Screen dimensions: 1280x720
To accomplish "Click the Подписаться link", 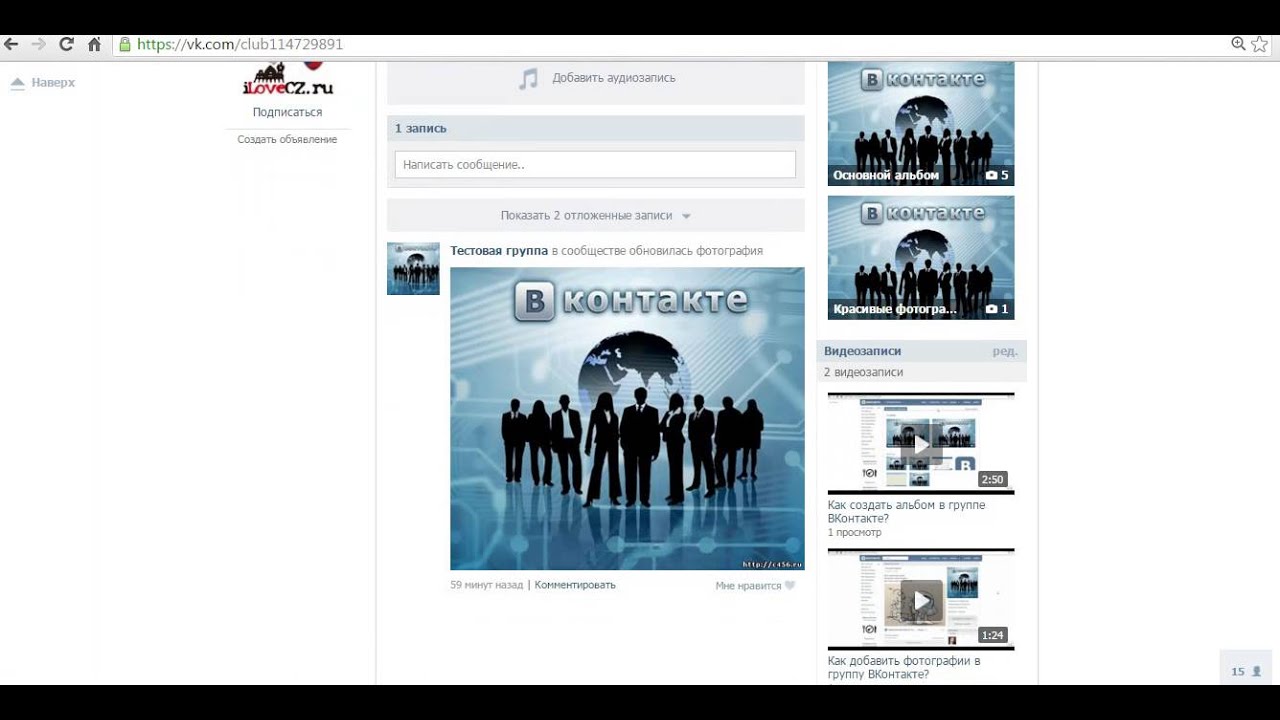I will pos(287,113).
